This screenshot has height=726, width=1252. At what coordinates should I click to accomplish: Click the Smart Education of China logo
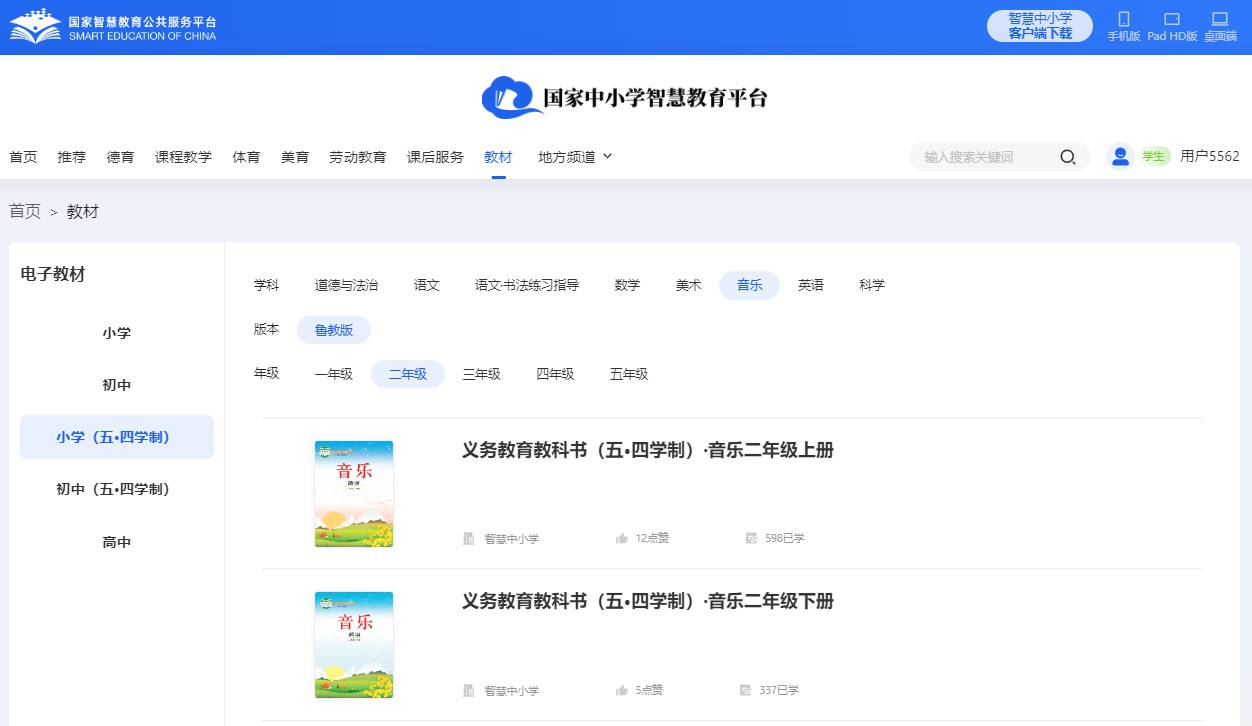(112, 27)
